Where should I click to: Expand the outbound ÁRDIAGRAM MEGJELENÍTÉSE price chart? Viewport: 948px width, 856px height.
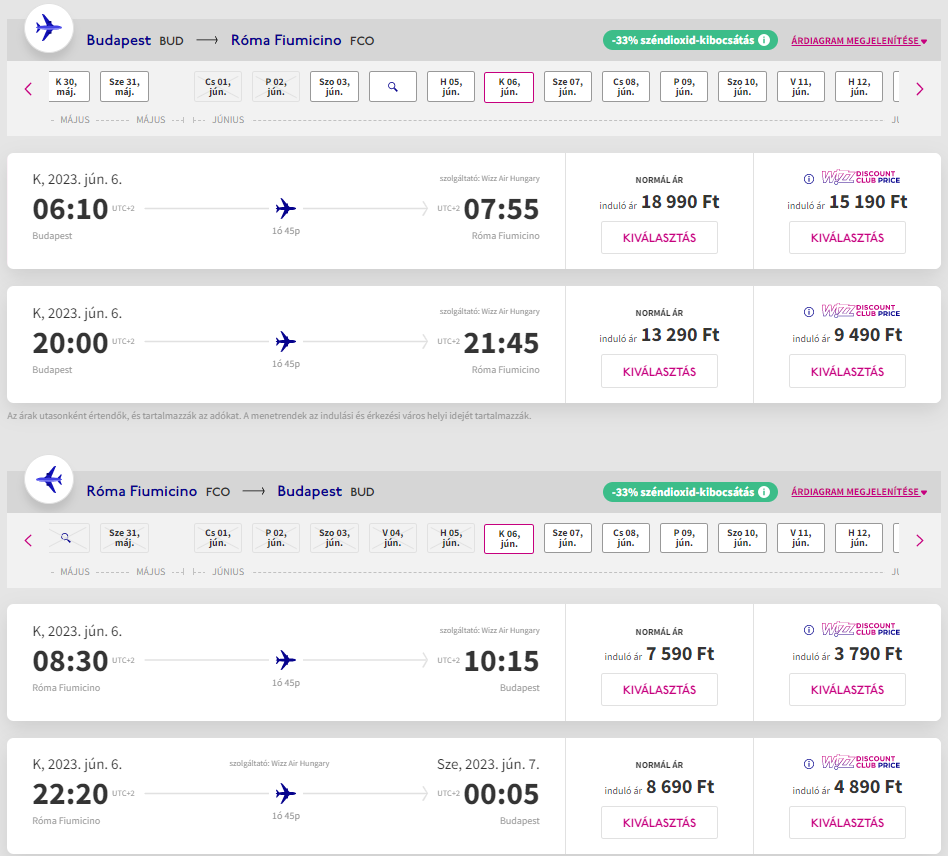point(859,41)
